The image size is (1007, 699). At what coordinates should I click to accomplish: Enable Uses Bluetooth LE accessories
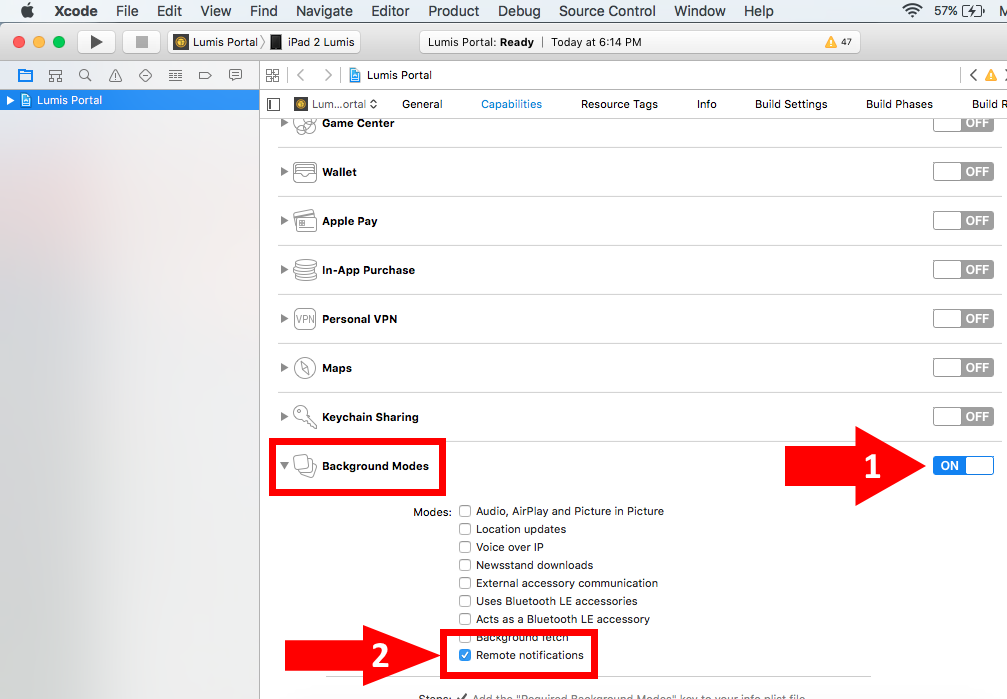coord(465,601)
